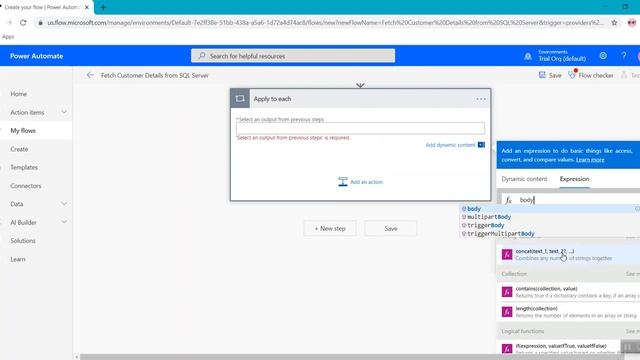
Task: Choose triggerMultipartBody from autocomplete suggestions
Action: 501,234
